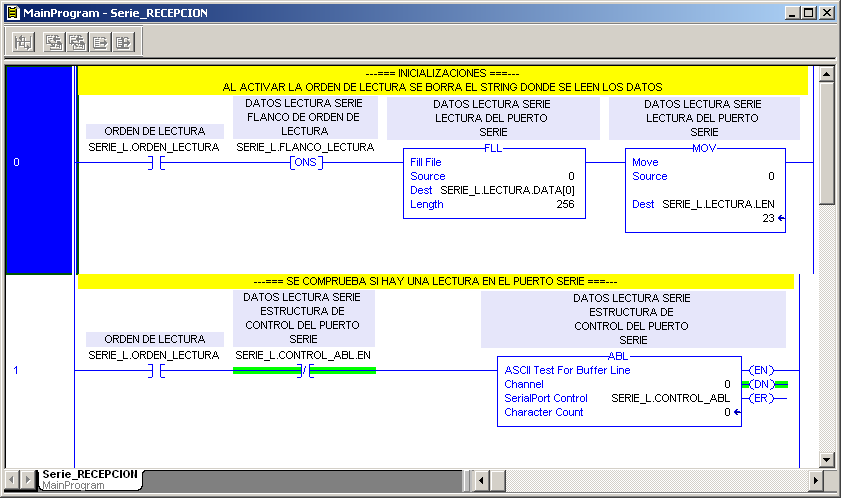The height and width of the screenshot is (498, 841).
Task: Click the 'Fill File' label in FLL
Action: [x=426, y=162]
